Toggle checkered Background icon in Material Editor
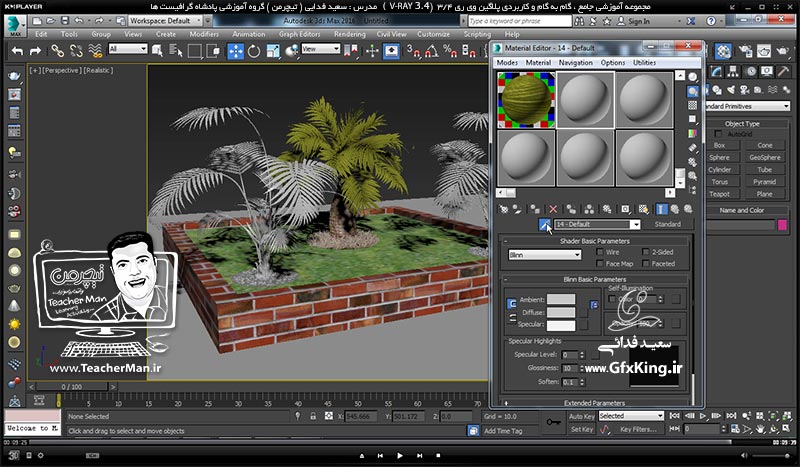 [x=692, y=105]
